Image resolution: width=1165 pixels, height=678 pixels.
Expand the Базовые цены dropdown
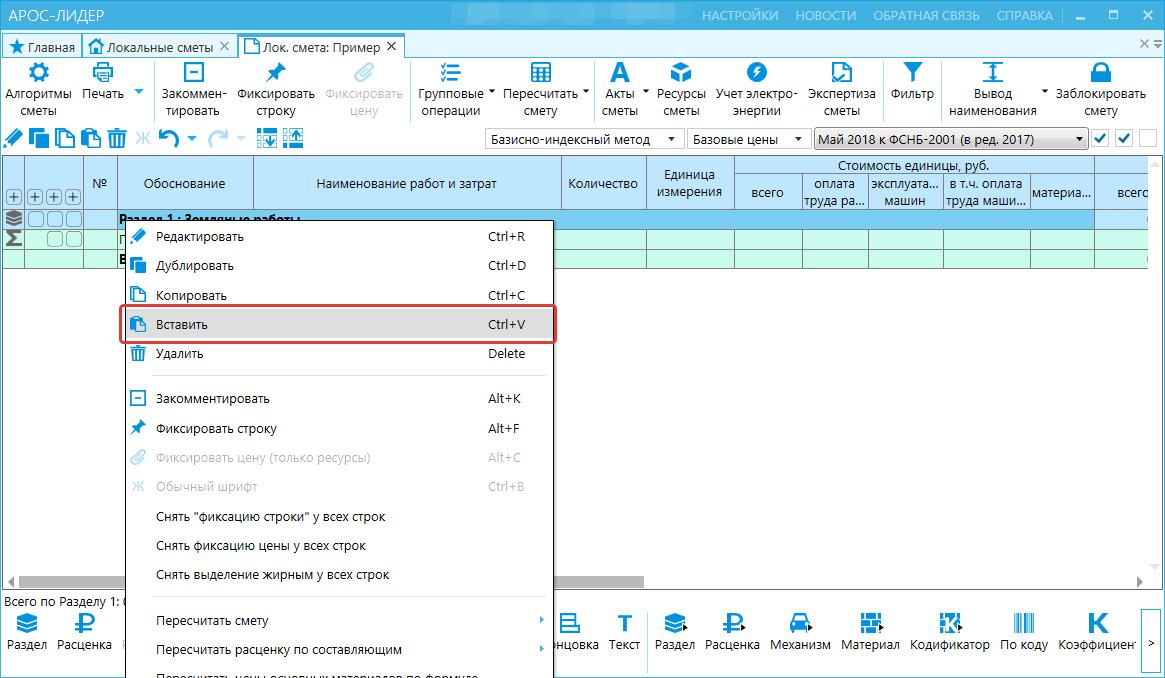748,140
